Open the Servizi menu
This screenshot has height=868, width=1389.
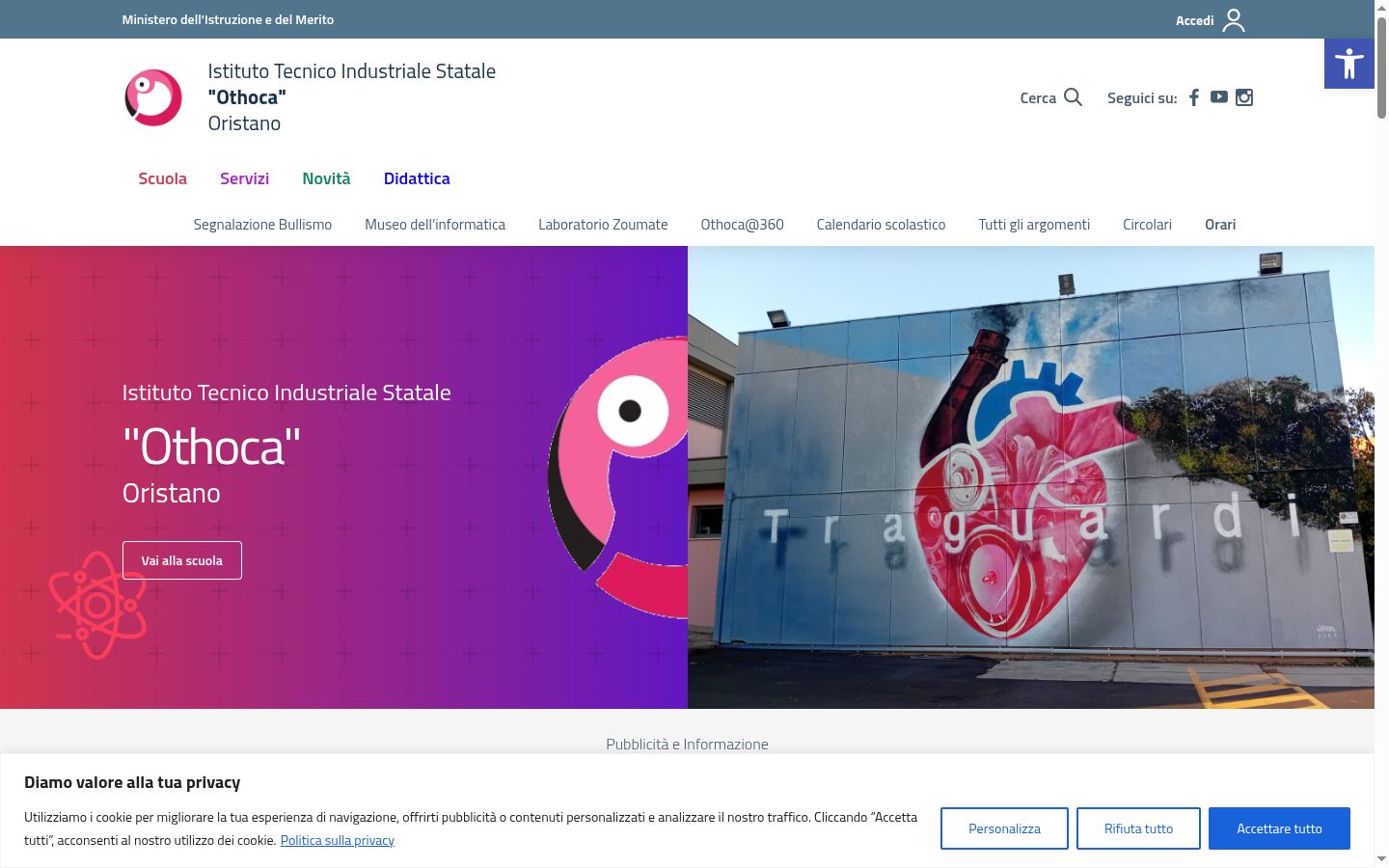click(244, 178)
